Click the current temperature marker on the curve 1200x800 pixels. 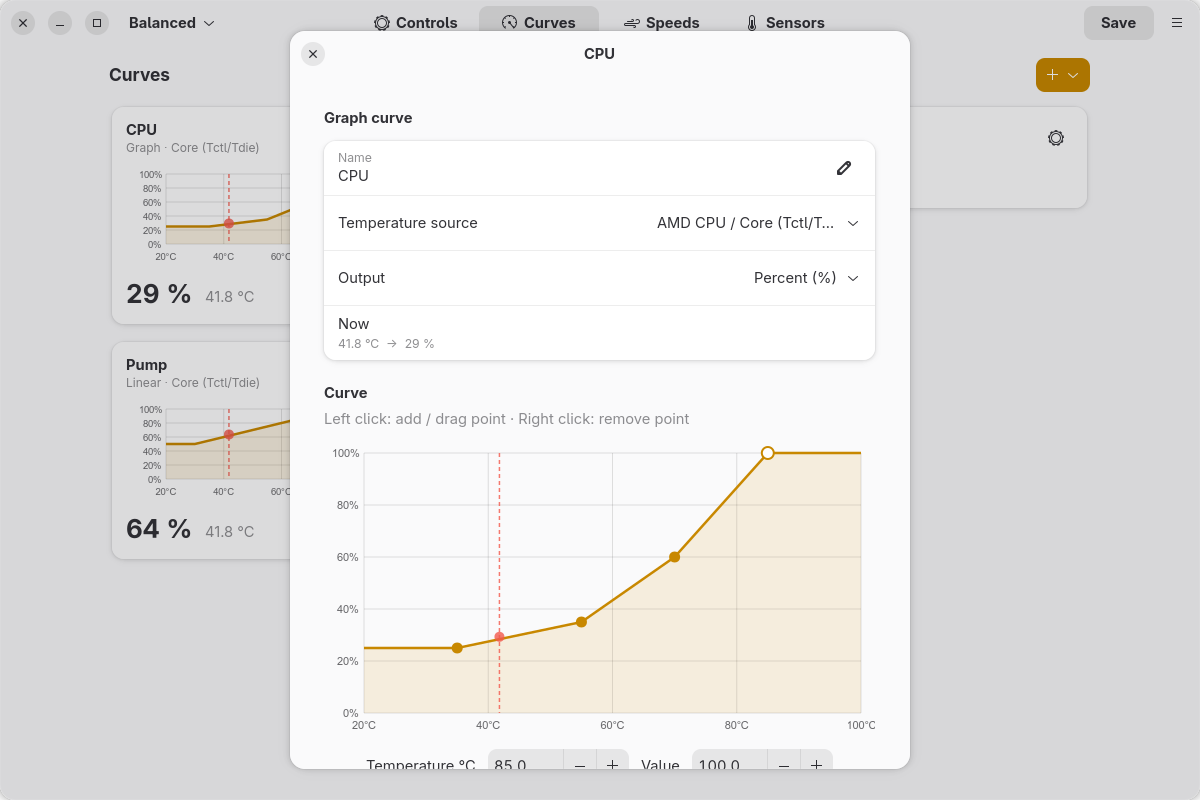point(499,637)
